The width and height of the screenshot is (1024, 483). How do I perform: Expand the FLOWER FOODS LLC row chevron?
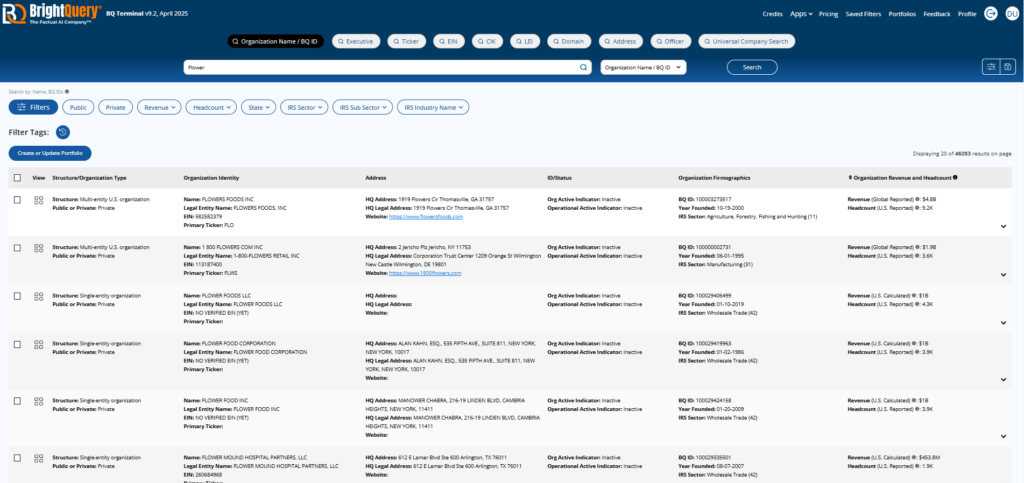1003,322
